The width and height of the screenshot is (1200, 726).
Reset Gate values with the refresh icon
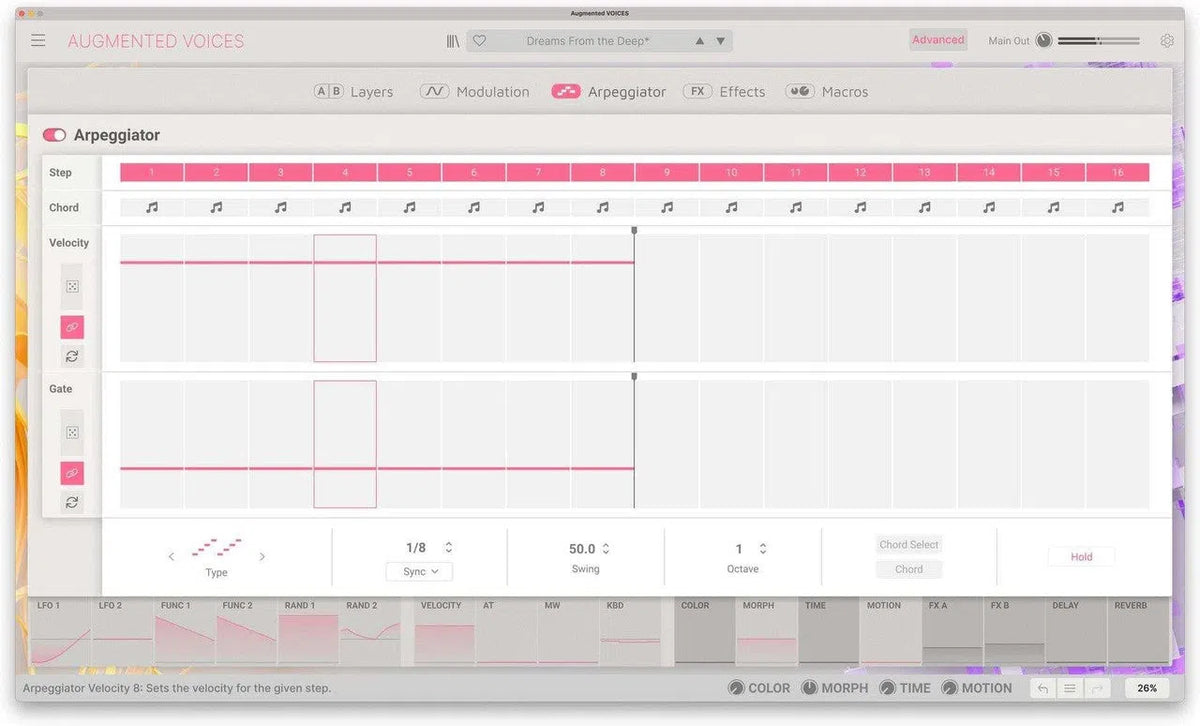pyautogui.click(x=72, y=502)
